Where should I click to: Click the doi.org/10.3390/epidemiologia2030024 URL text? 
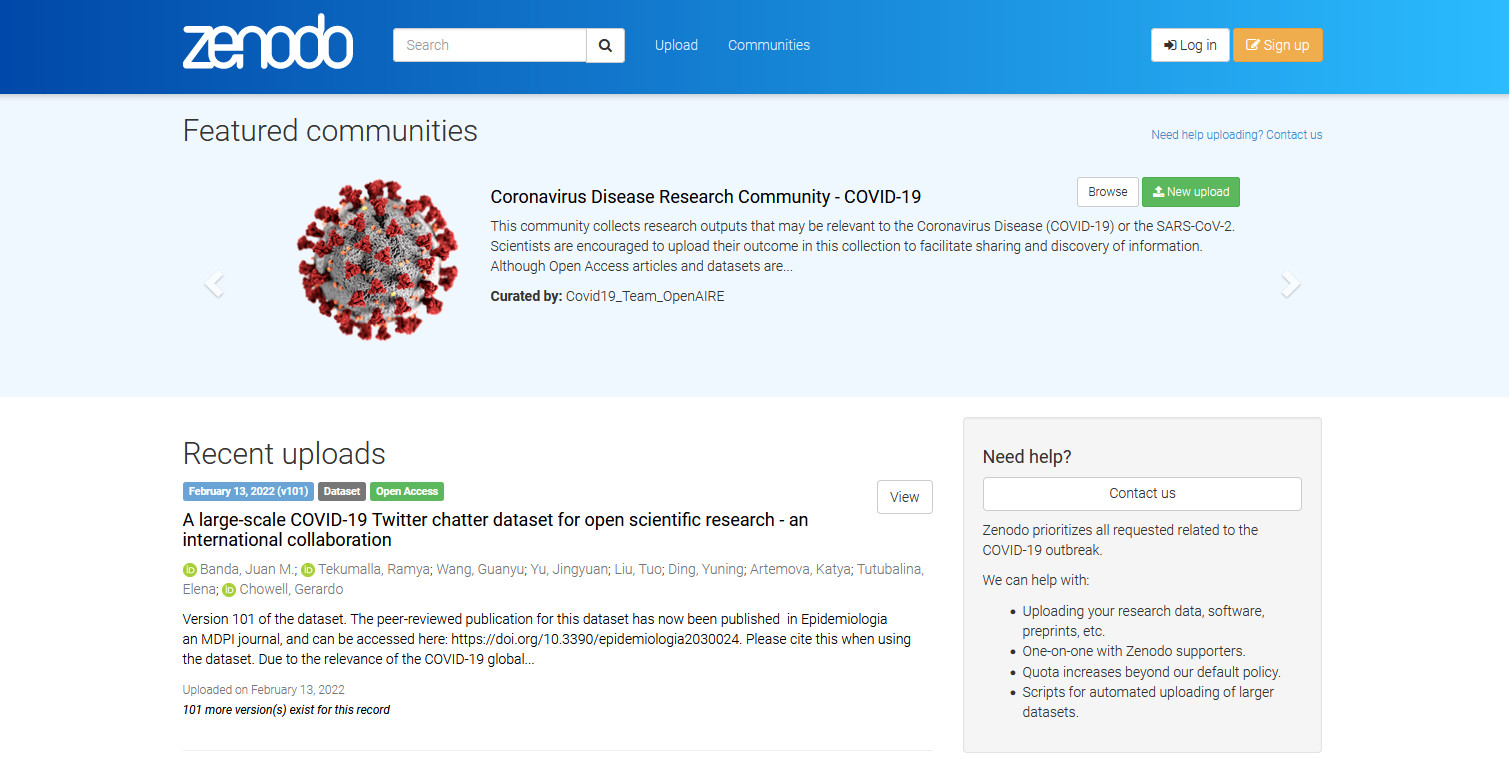click(x=596, y=639)
